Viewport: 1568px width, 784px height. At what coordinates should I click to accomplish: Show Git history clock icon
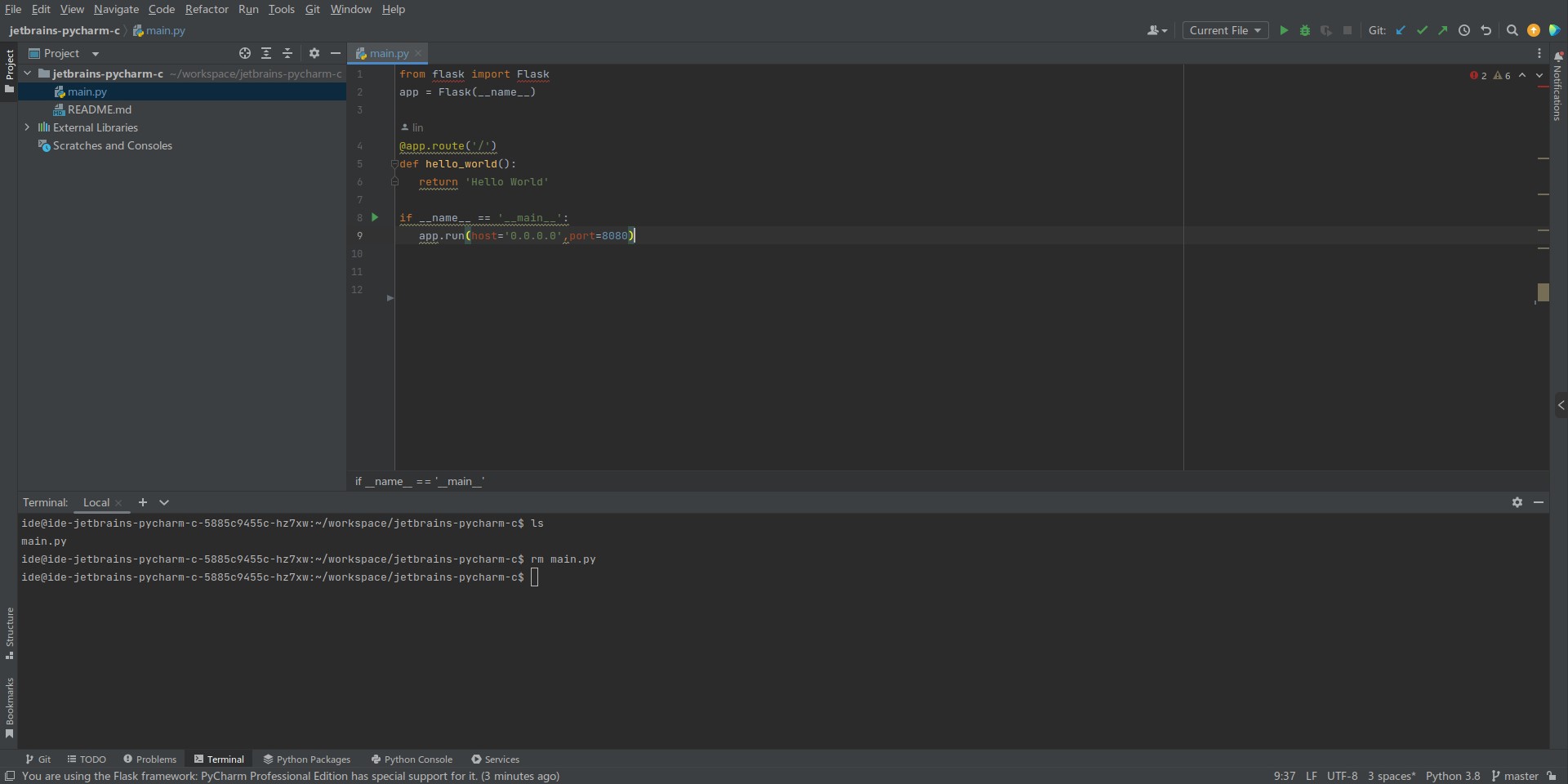coord(1464,30)
